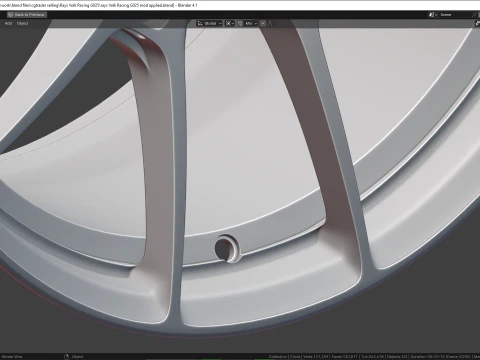Click the scene statistics in status bar
This screenshot has width=480, height=360.
[x=373, y=356]
